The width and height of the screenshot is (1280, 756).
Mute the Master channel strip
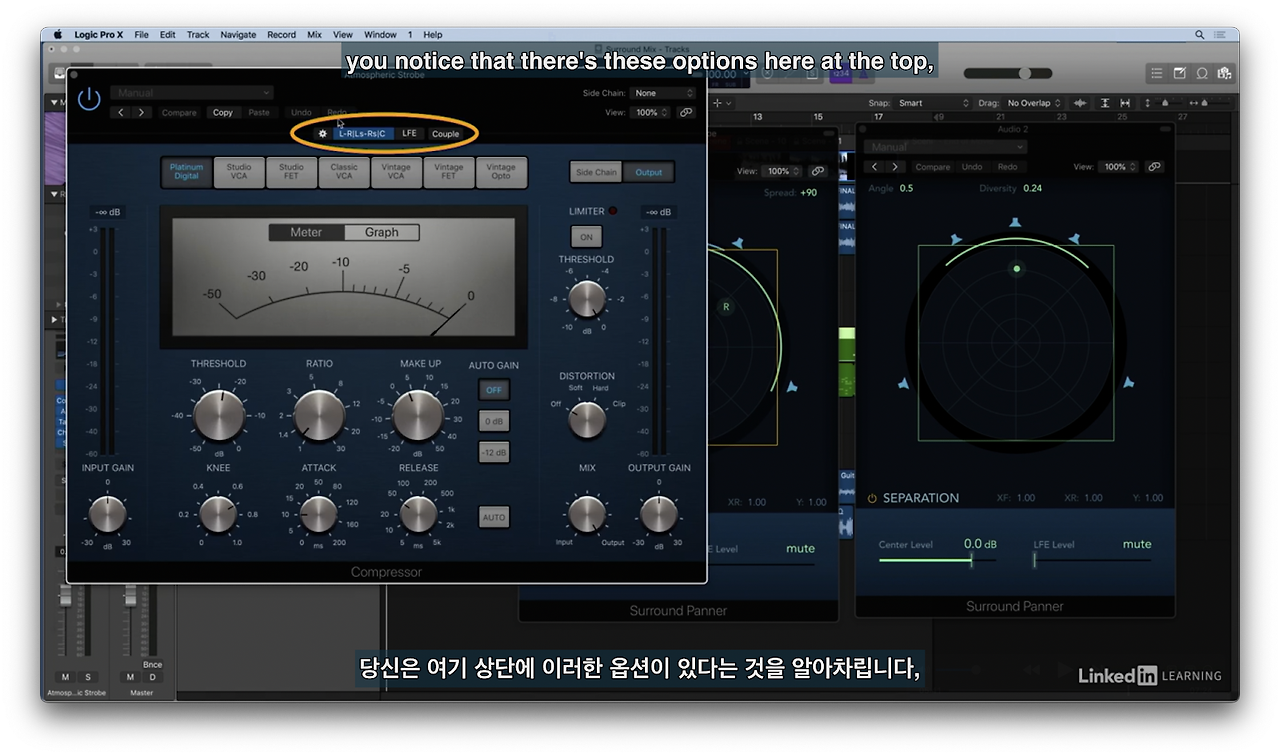[x=130, y=677]
